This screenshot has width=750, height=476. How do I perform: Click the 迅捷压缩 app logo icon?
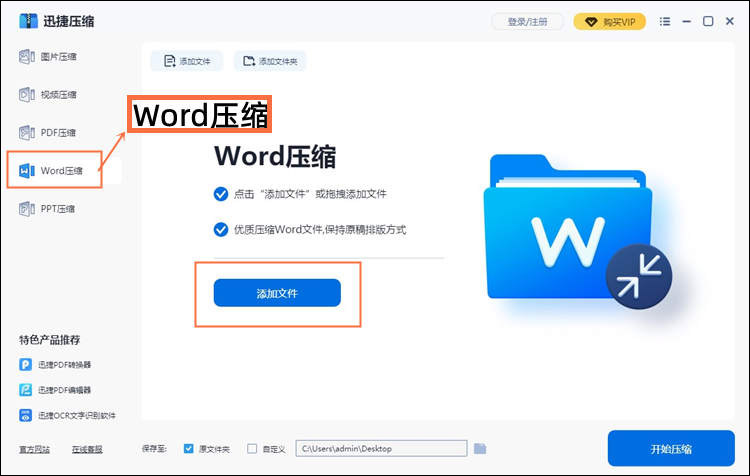pos(28,21)
